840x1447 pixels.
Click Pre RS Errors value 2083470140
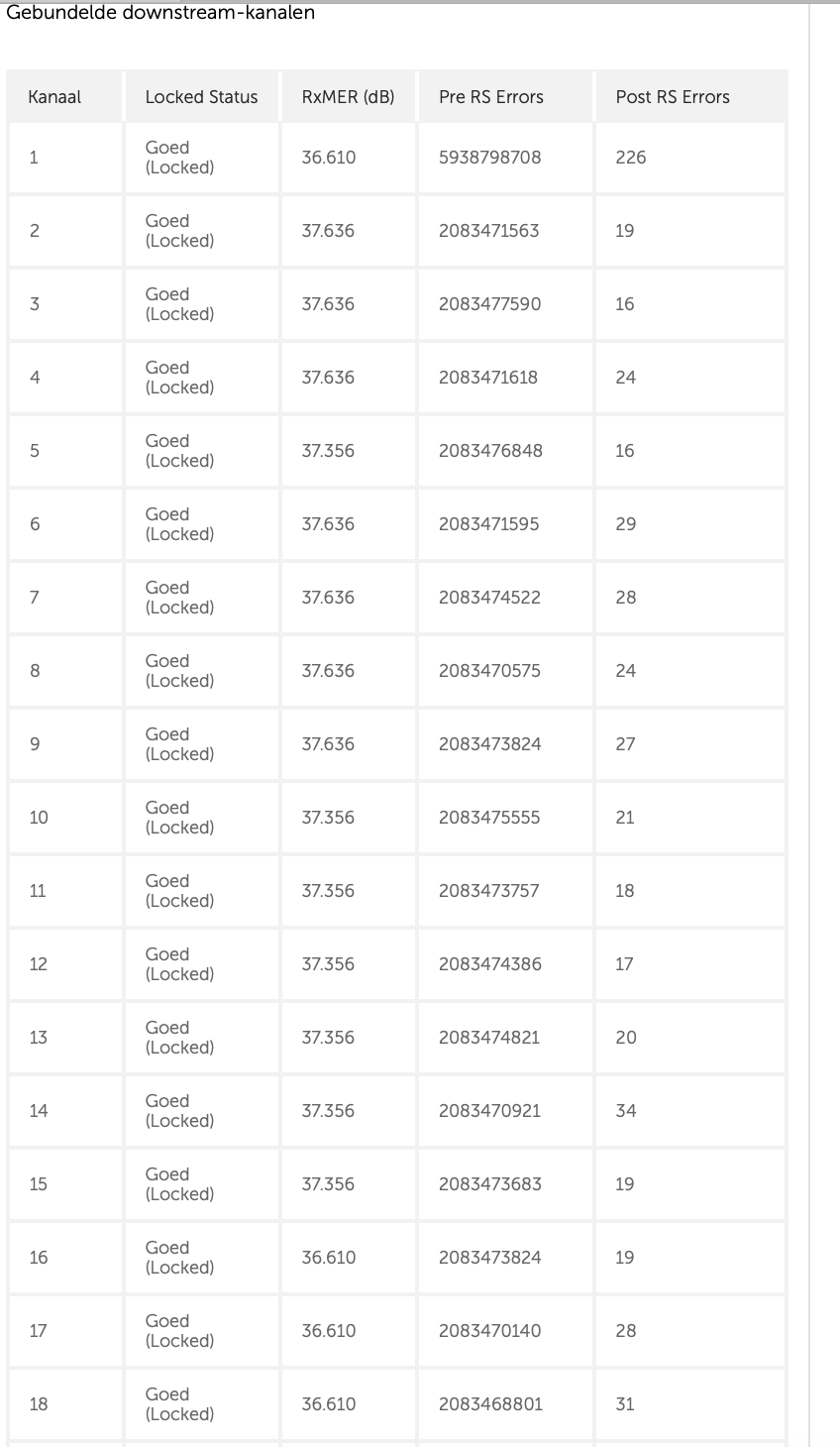(x=489, y=1331)
